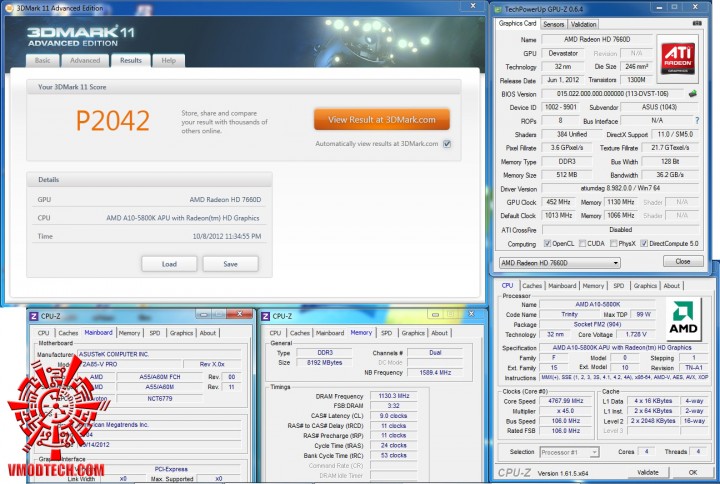Open About tab in right CPU-Z window
The image size is (720, 484).
point(671,286)
